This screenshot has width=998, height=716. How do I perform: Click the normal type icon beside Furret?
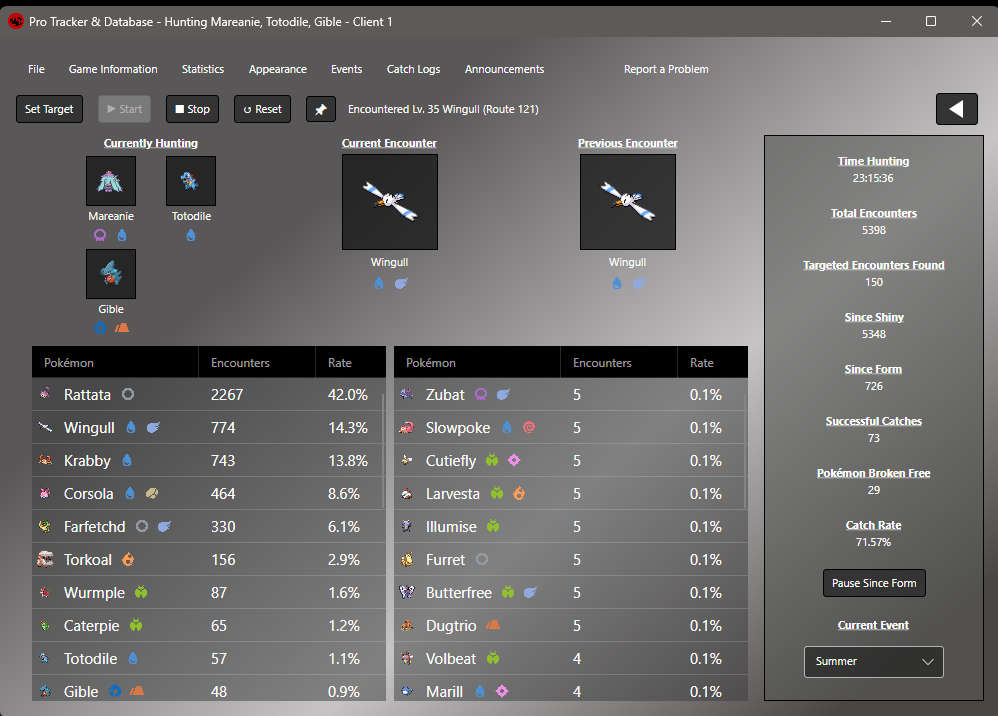coord(482,559)
